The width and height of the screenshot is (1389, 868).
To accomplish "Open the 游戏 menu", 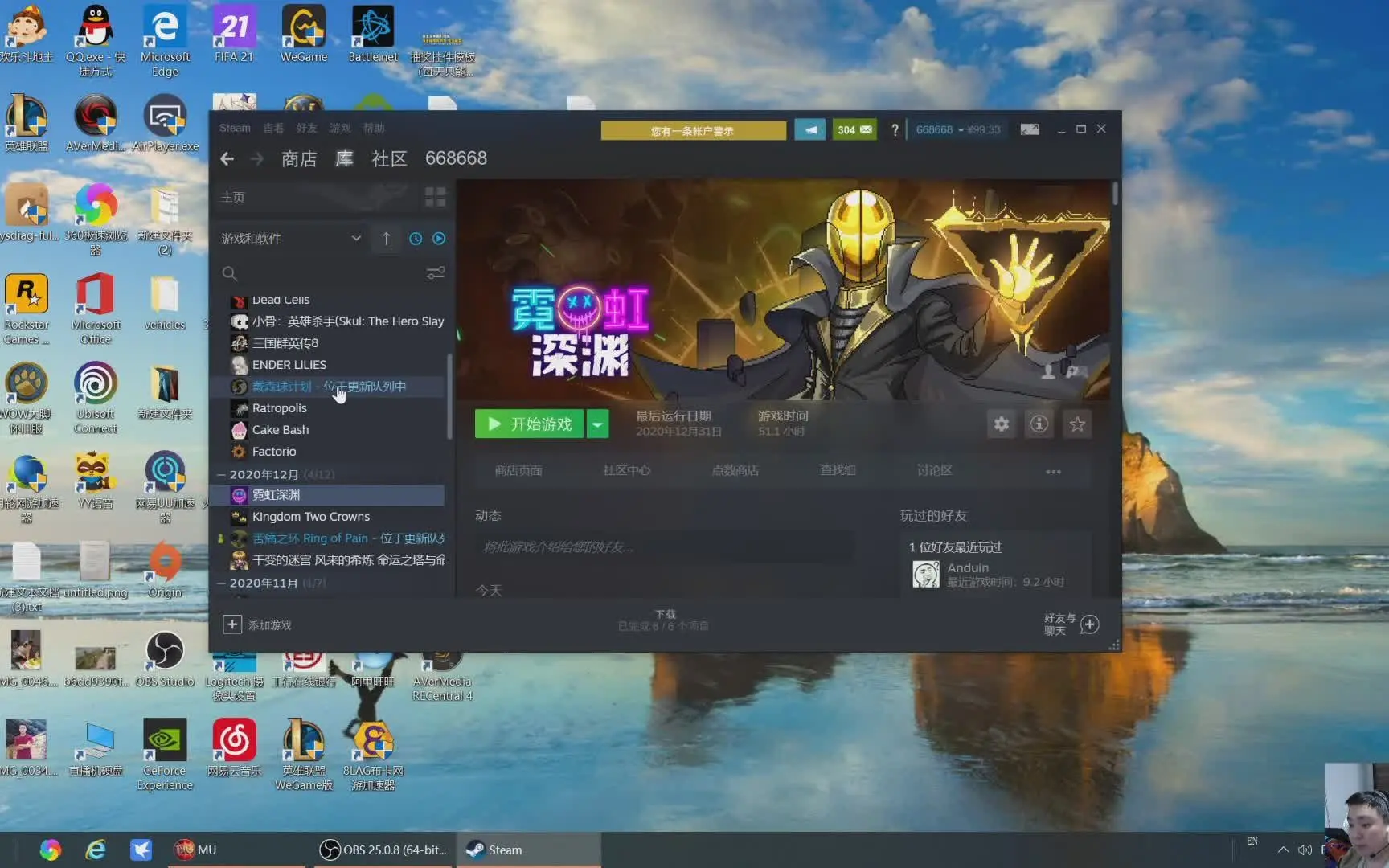I will pos(340,128).
